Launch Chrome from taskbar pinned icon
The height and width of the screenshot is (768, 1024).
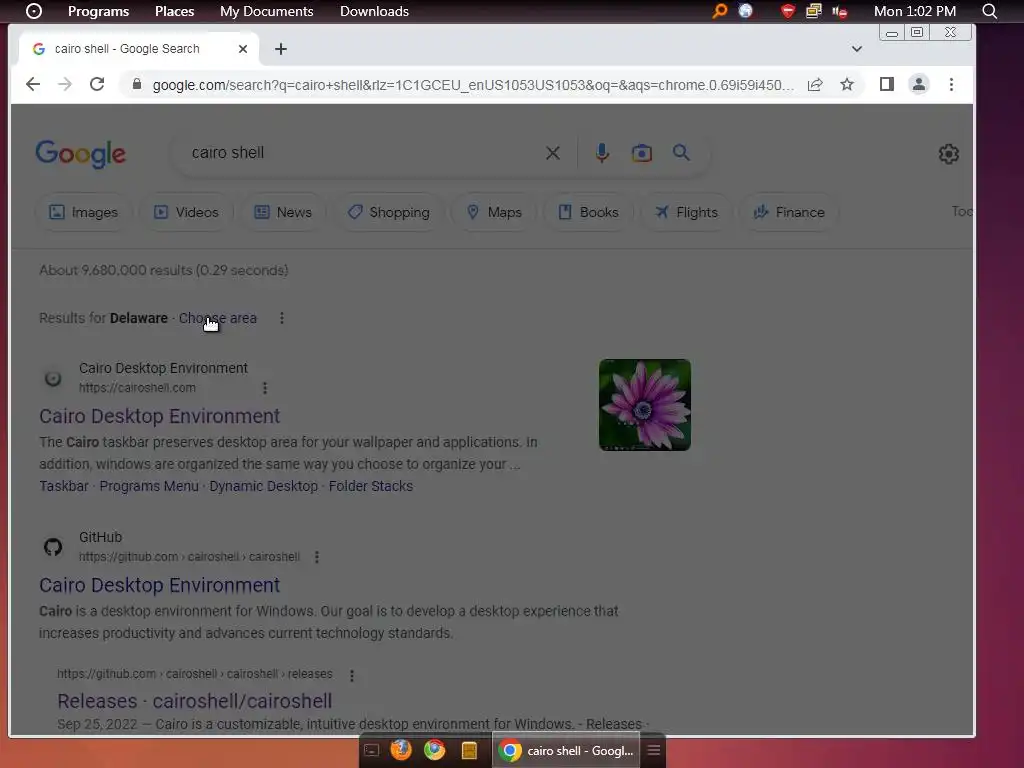(434, 750)
